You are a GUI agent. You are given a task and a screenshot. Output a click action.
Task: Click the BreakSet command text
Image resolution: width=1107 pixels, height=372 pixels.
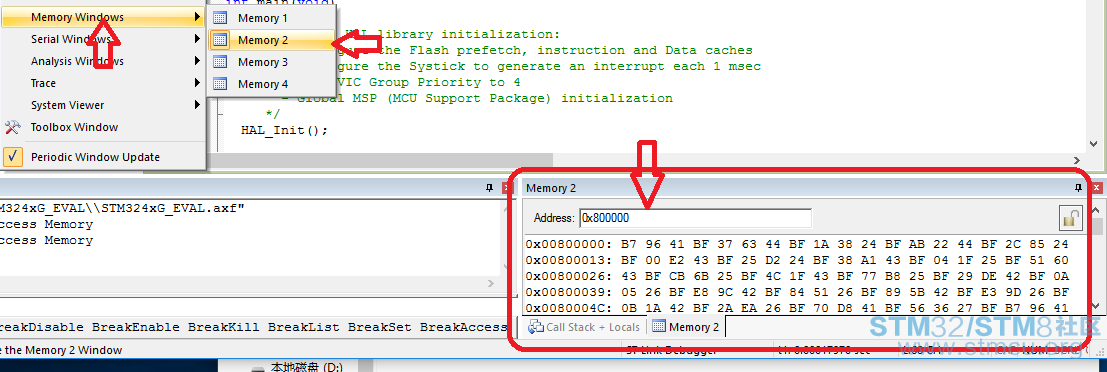[x=380, y=327]
